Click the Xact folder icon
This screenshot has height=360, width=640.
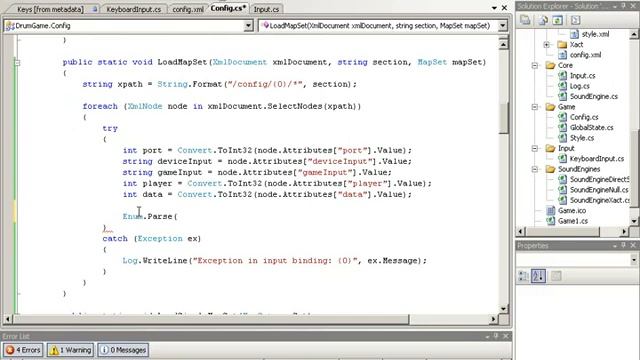pos(562,44)
